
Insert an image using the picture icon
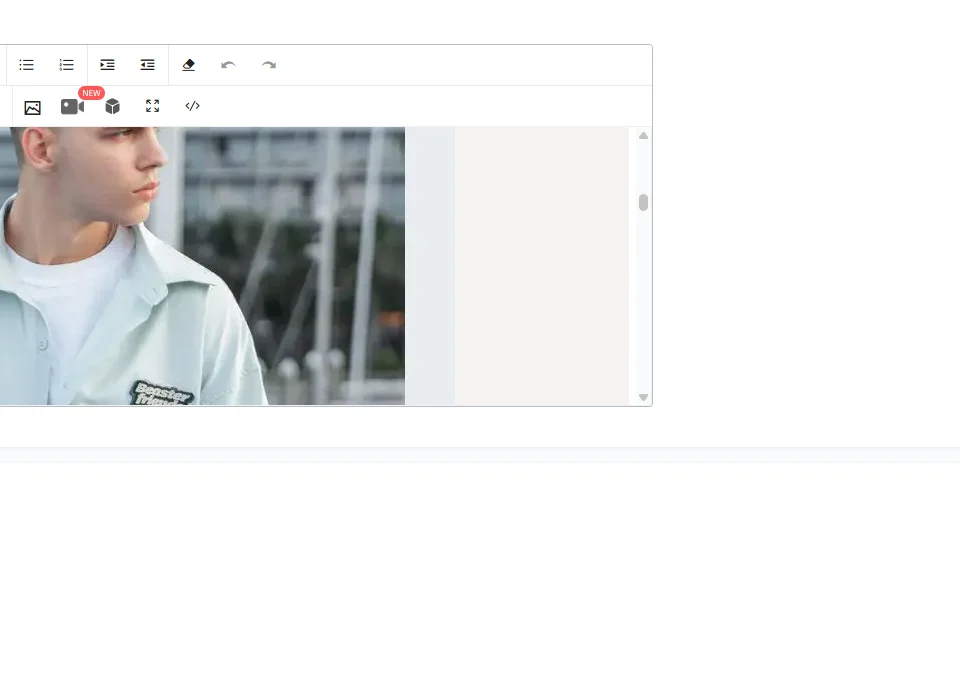coord(32,108)
